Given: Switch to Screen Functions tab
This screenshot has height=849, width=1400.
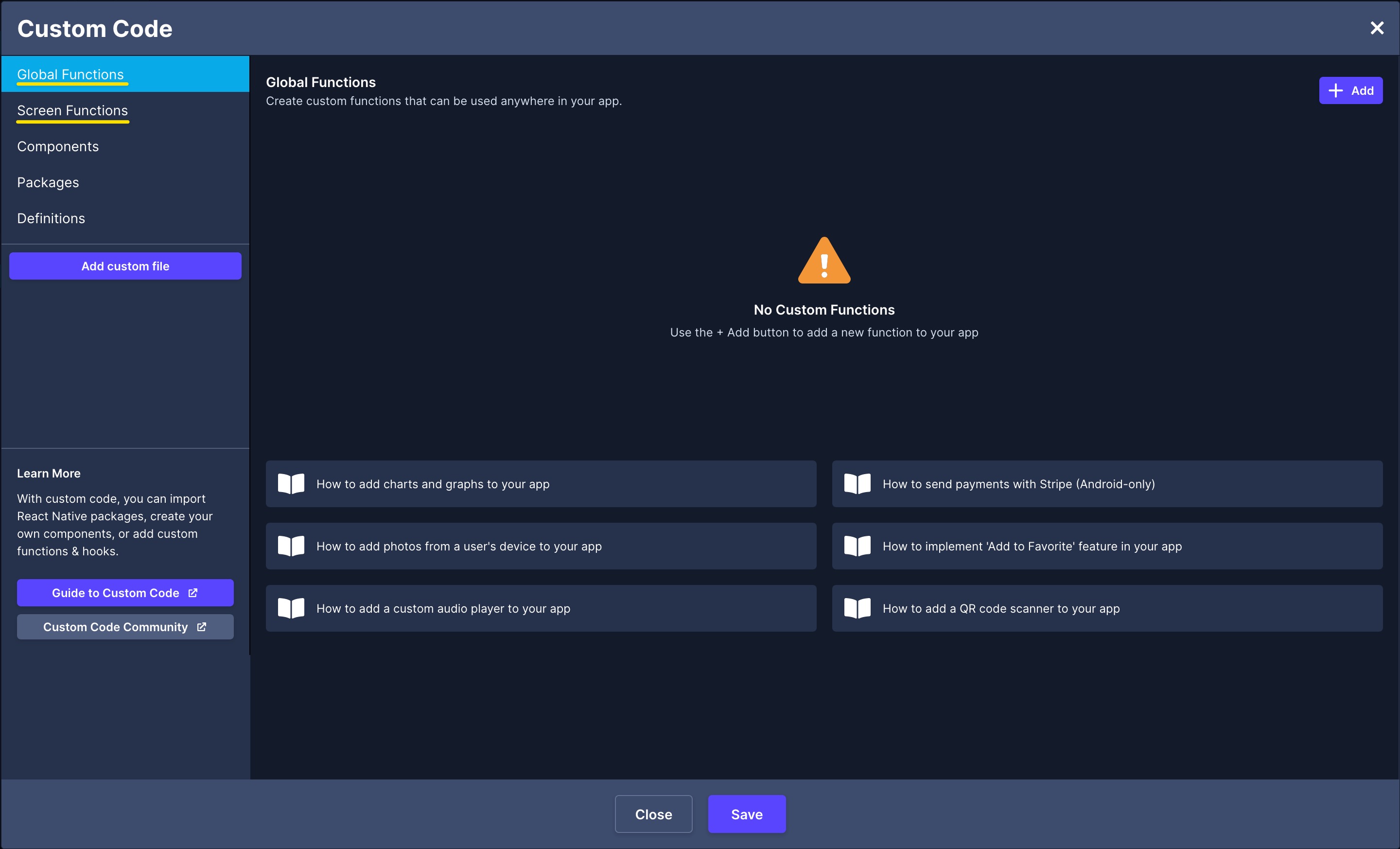Looking at the screenshot, I should click(x=125, y=110).
